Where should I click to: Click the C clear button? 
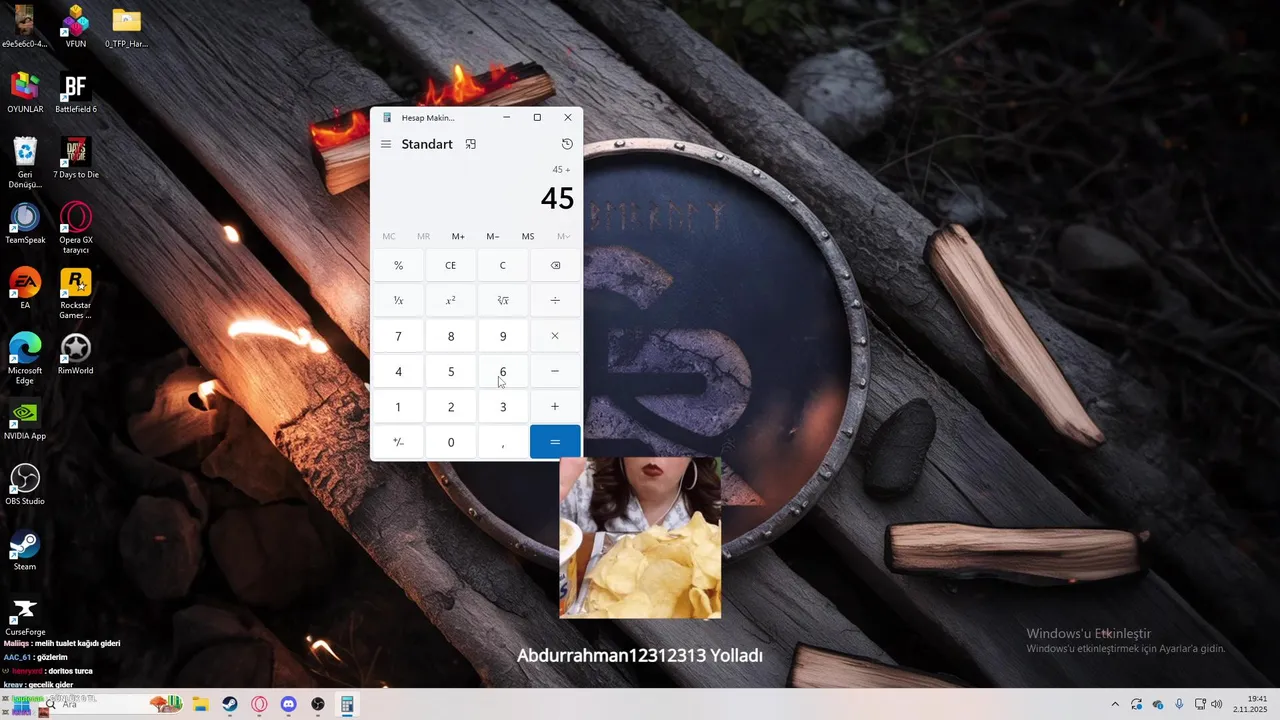(x=503, y=265)
